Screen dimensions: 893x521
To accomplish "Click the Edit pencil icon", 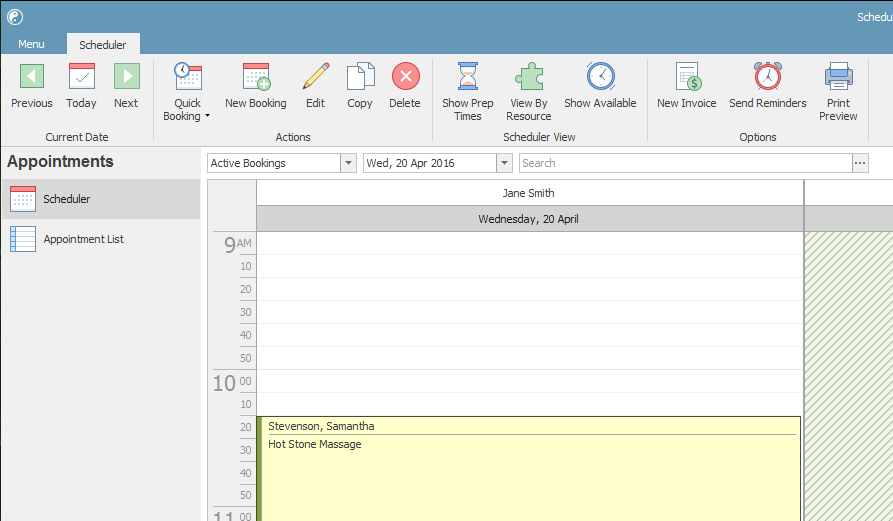I will click(316, 76).
